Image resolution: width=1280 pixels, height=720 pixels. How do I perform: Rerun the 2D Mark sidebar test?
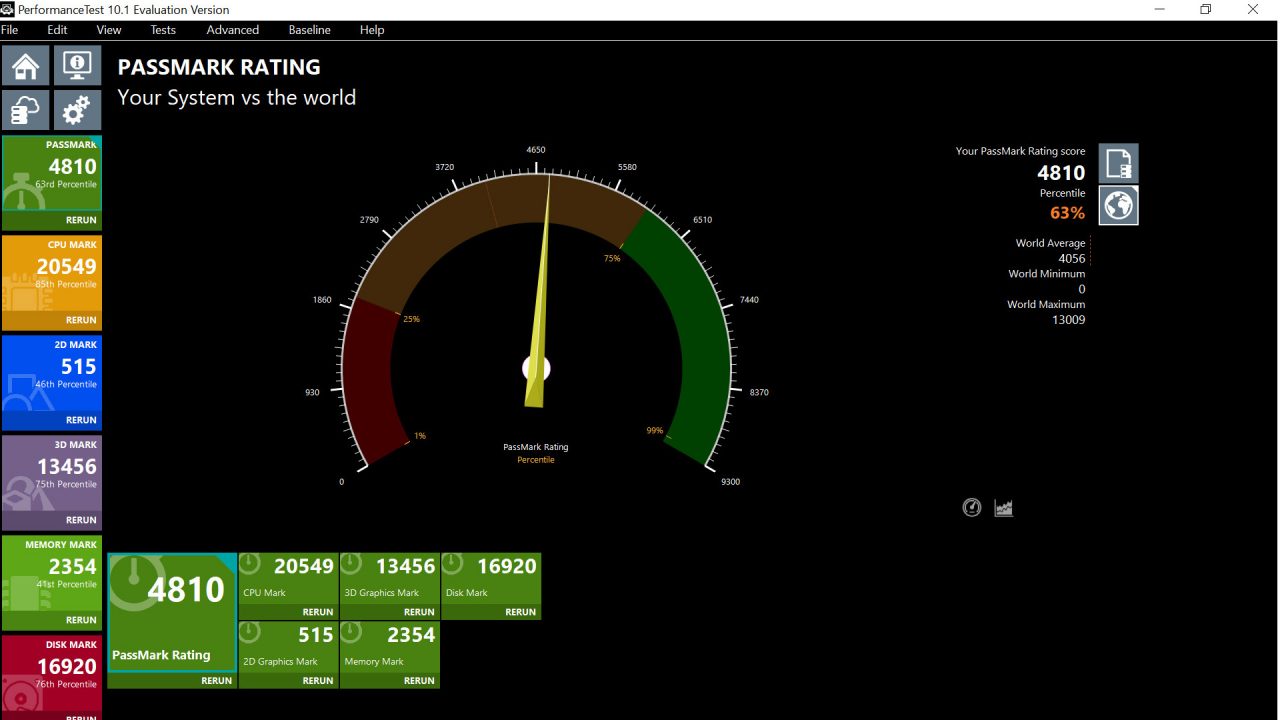point(81,420)
